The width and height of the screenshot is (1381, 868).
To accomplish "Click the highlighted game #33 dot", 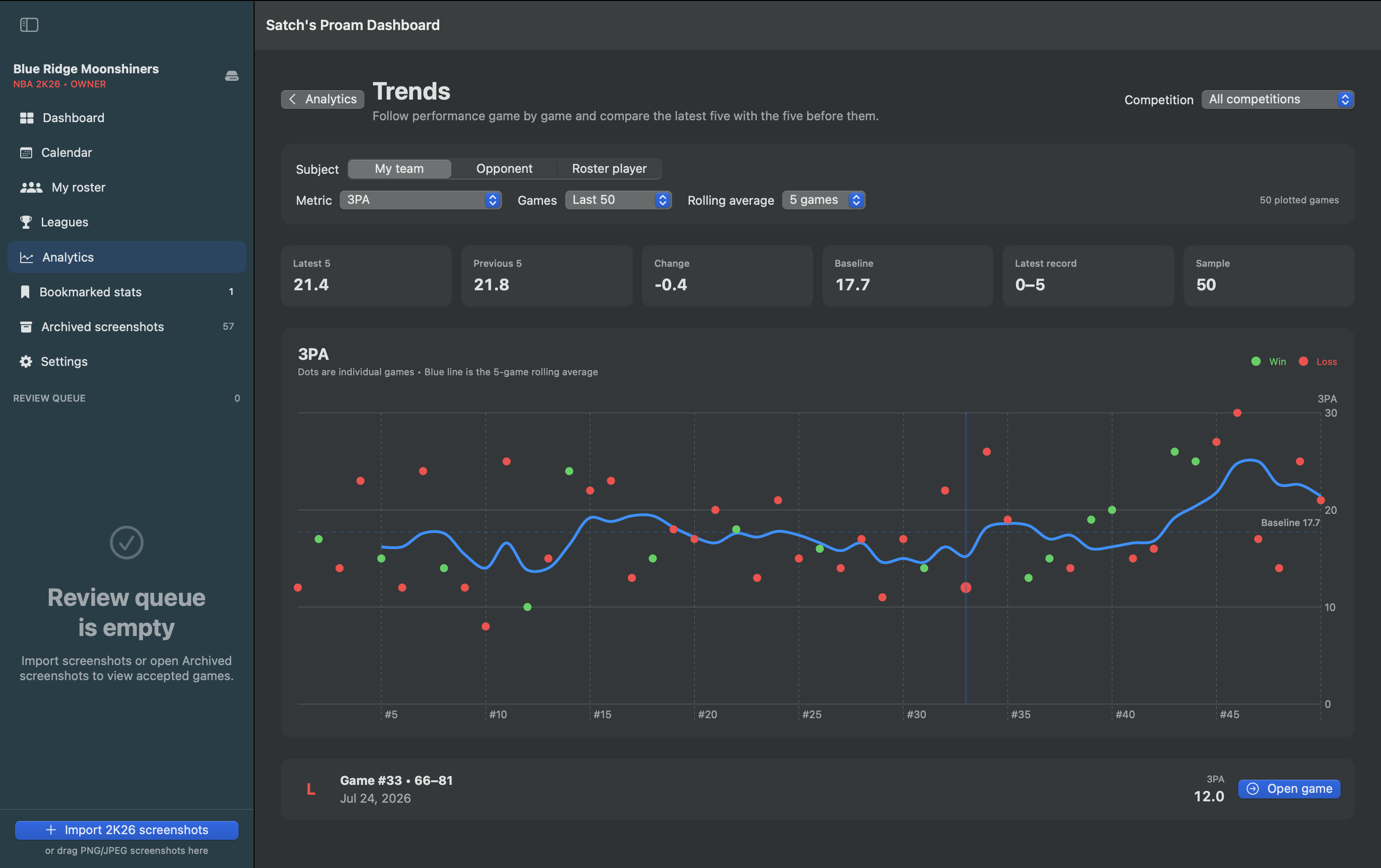I will pyautogui.click(x=966, y=588).
